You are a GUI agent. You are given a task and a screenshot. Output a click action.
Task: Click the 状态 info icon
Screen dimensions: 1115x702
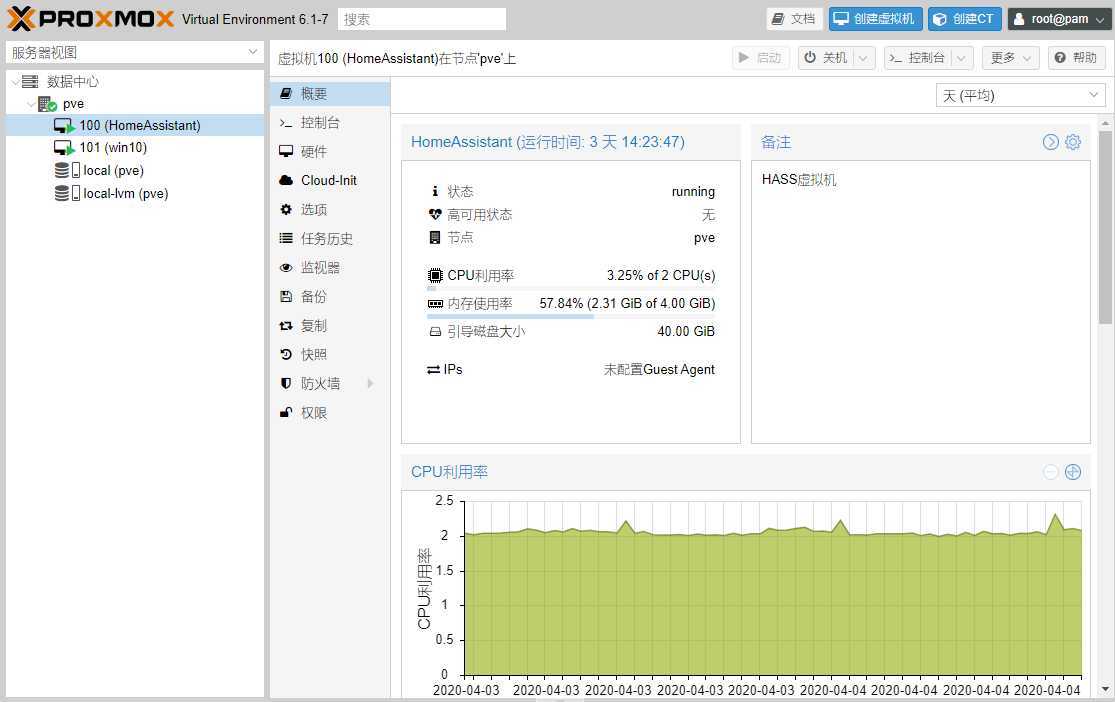point(434,191)
